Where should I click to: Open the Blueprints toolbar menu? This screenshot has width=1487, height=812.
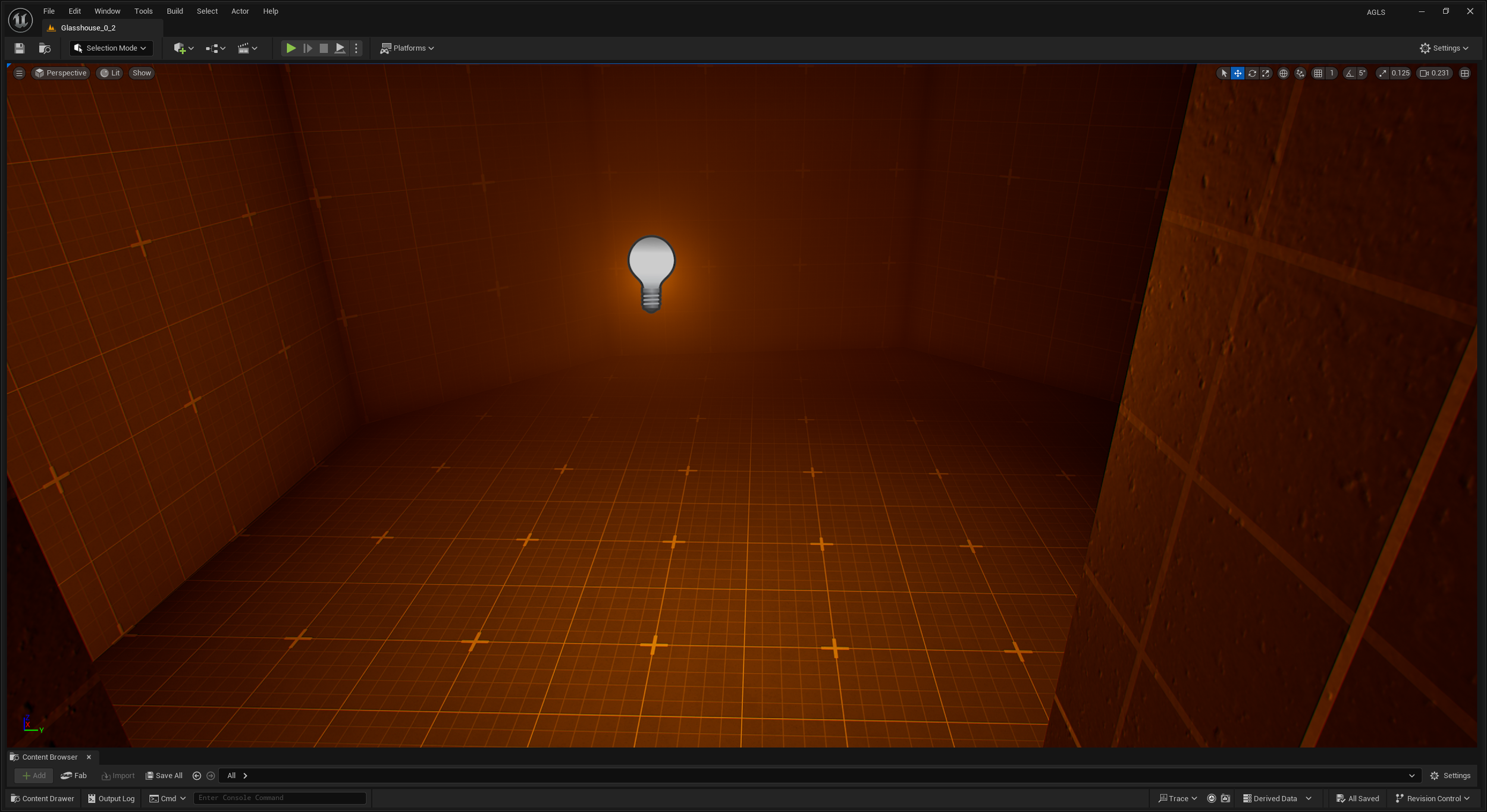215,48
